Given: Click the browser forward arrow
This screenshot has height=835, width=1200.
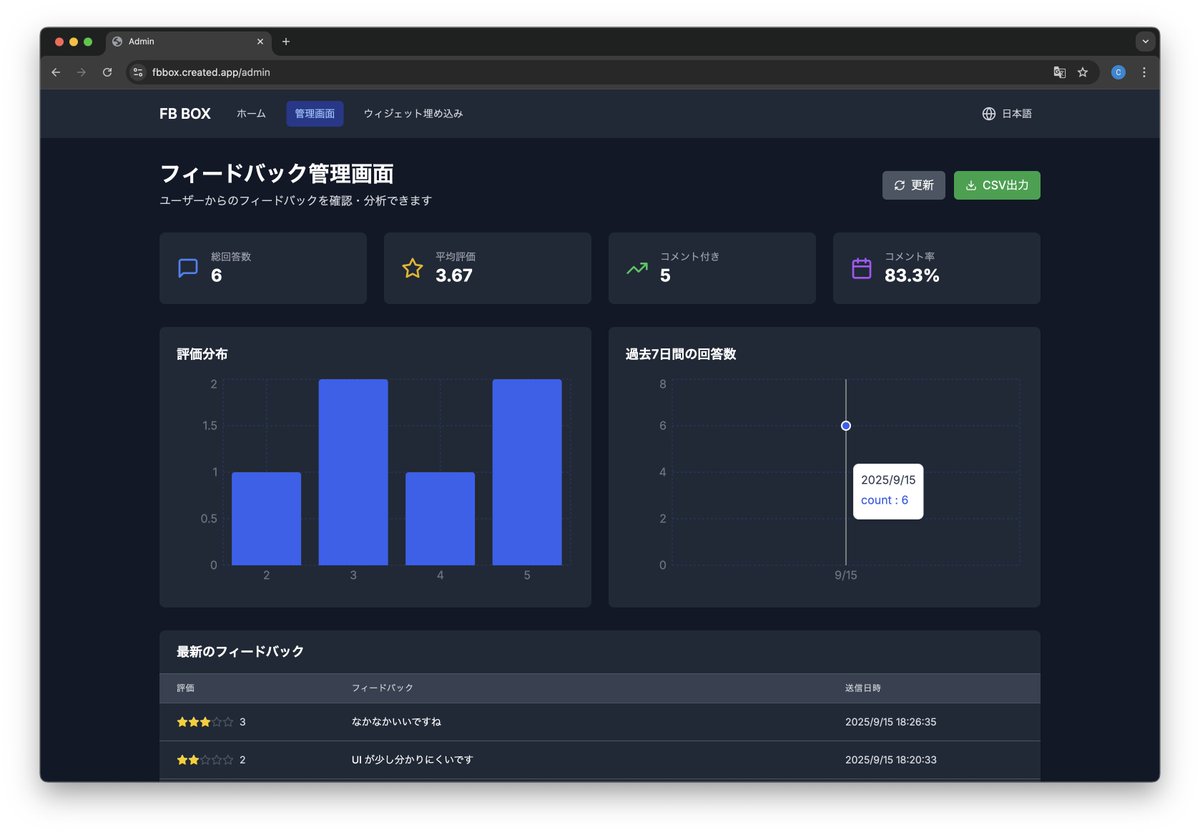Looking at the screenshot, I should tap(82, 72).
